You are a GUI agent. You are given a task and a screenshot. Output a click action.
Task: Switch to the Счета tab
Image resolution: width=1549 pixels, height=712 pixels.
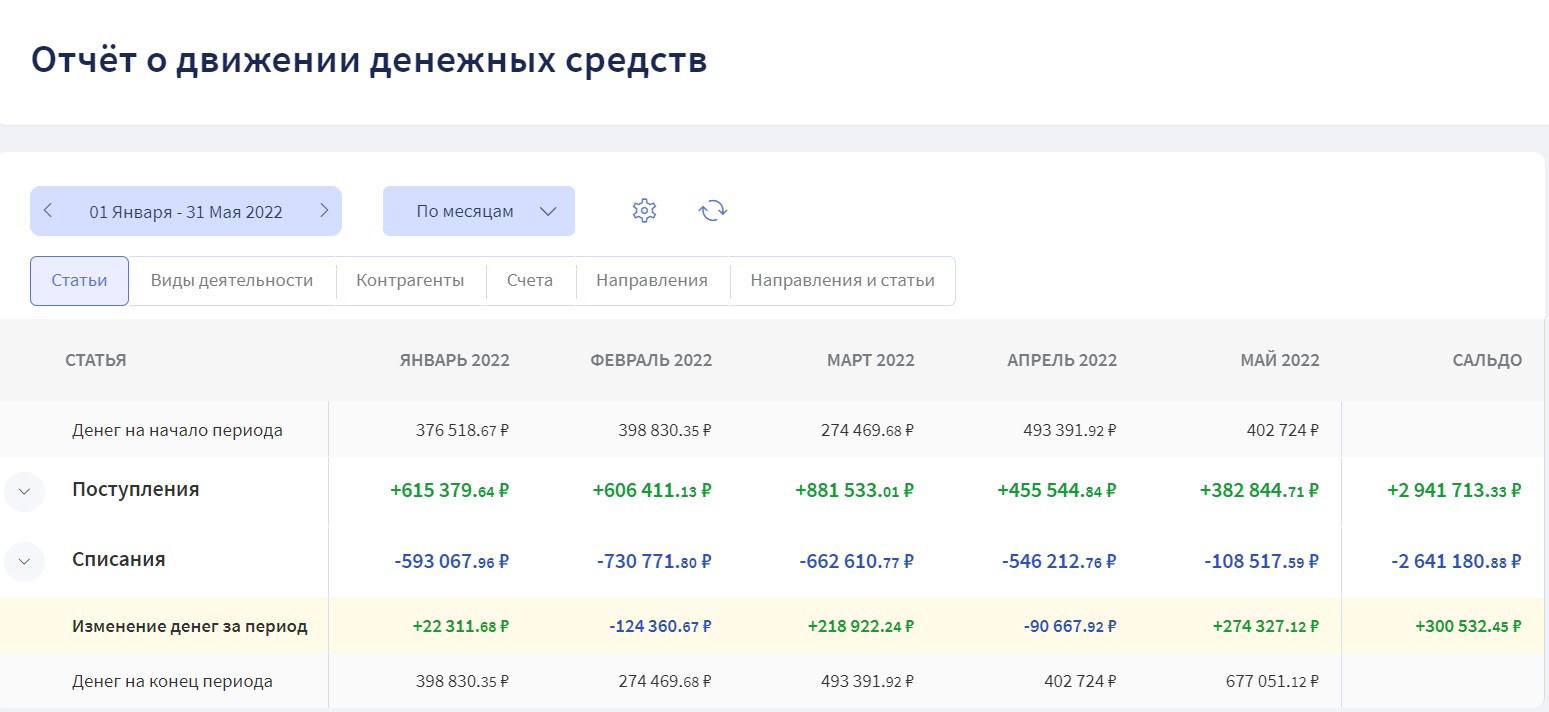pos(530,281)
